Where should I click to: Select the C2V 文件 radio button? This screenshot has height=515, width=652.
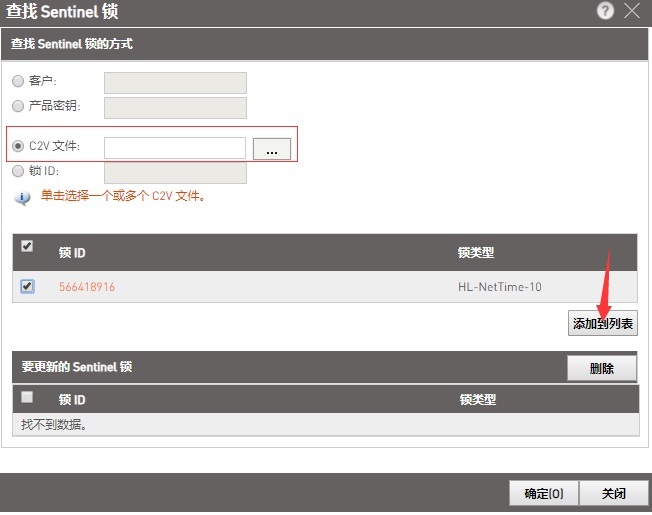point(18,146)
